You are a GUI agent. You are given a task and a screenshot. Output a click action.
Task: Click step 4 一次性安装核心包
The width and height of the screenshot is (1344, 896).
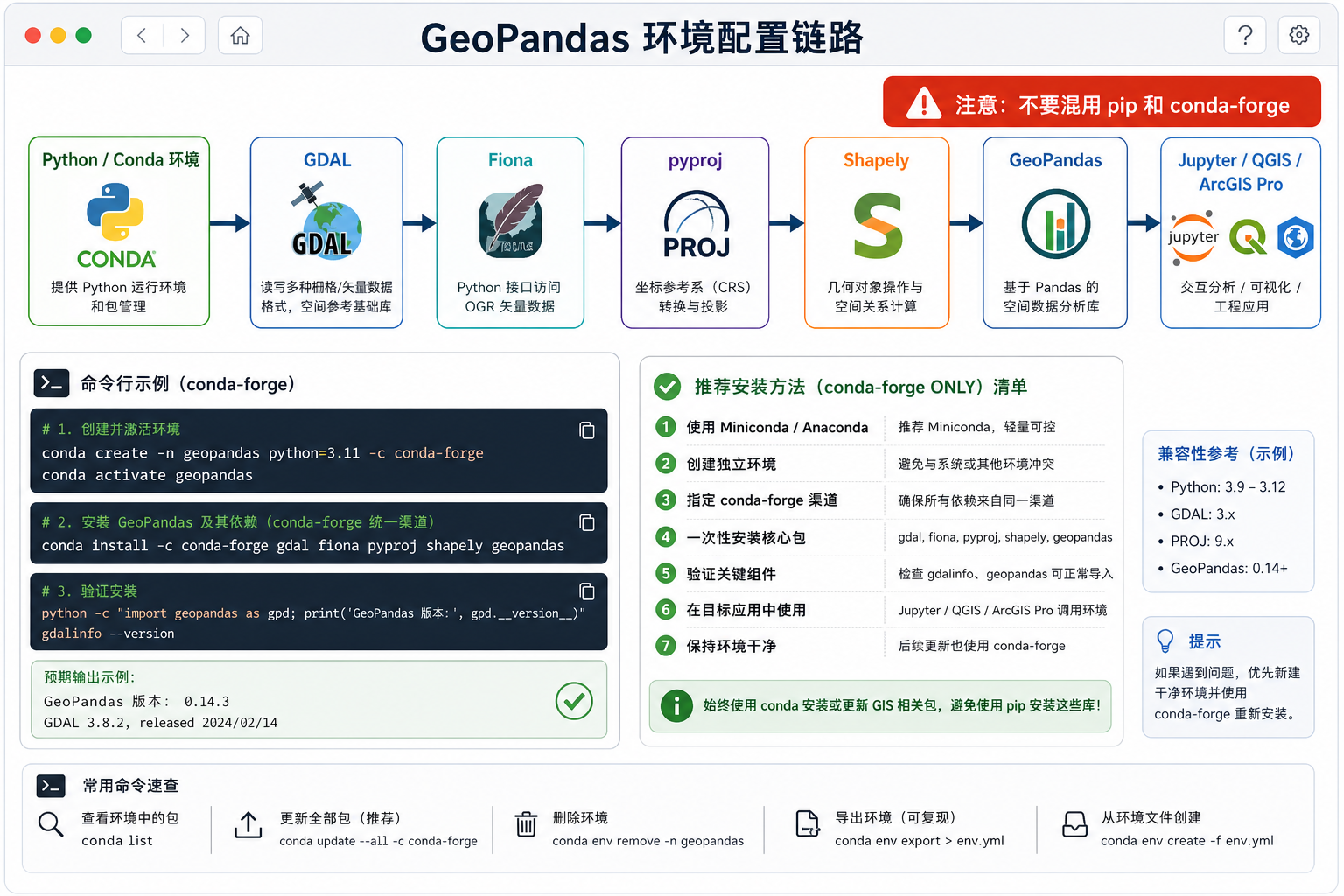[746, 537]
